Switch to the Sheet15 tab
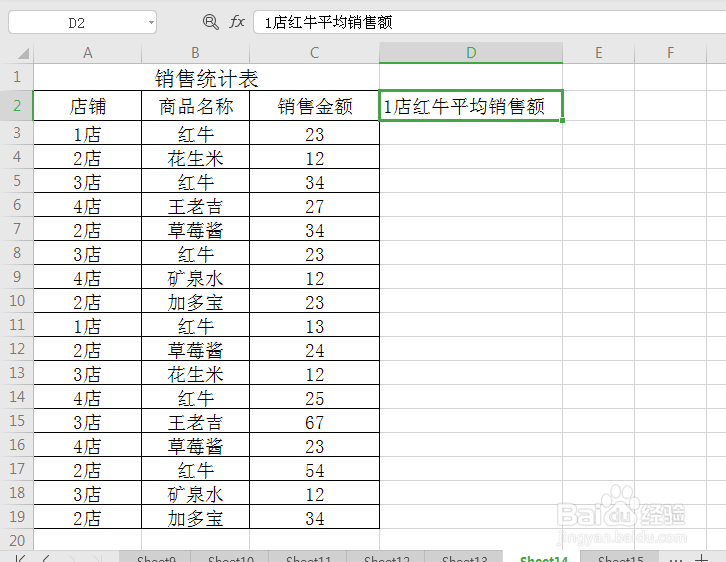726x562 pixels. [620, 557]
